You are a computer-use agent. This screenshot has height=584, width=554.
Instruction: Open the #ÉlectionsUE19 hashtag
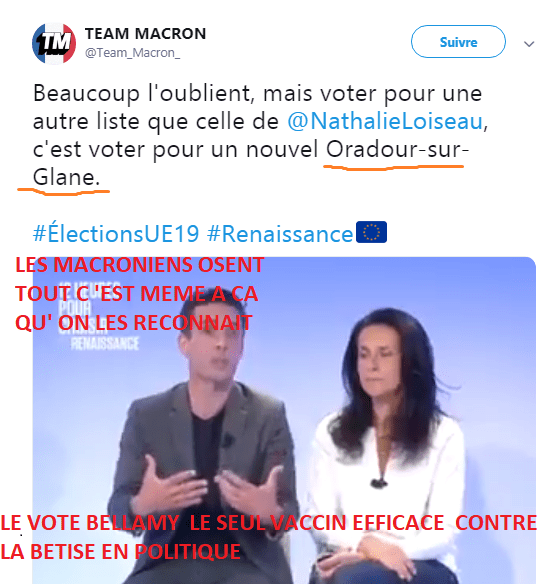click(x=116, y=234)
